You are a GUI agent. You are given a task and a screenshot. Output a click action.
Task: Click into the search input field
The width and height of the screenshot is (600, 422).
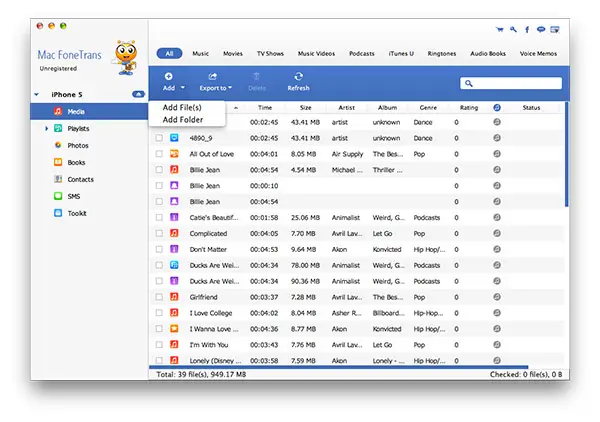511,83
